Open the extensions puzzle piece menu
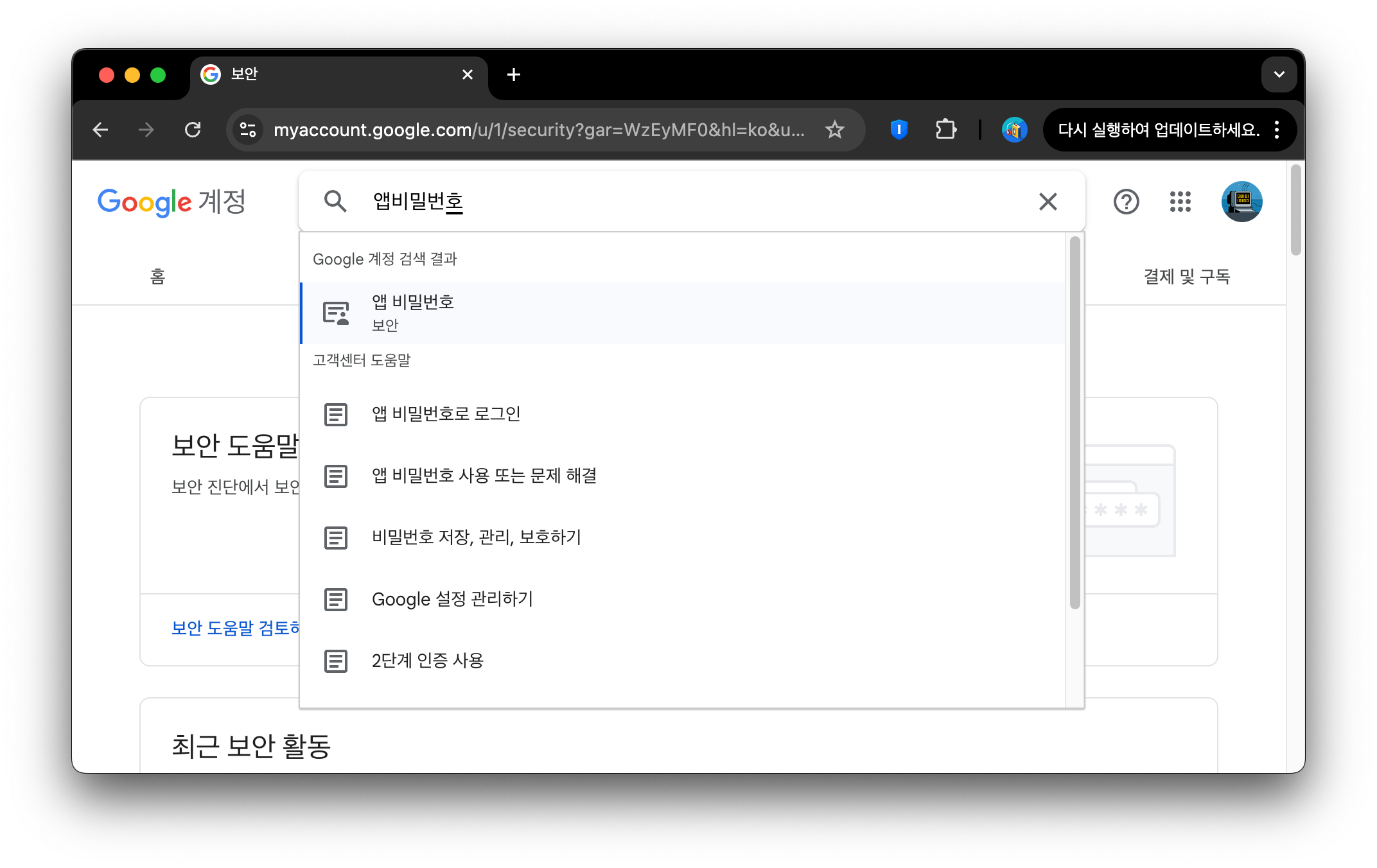This screenshot has height=868, width=1377. pos(945,130)
